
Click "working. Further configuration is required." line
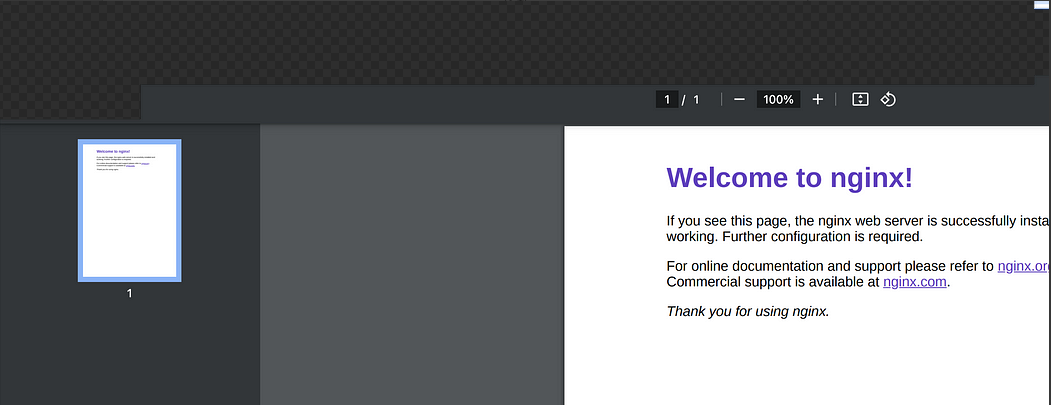click(x=795, y=236)
